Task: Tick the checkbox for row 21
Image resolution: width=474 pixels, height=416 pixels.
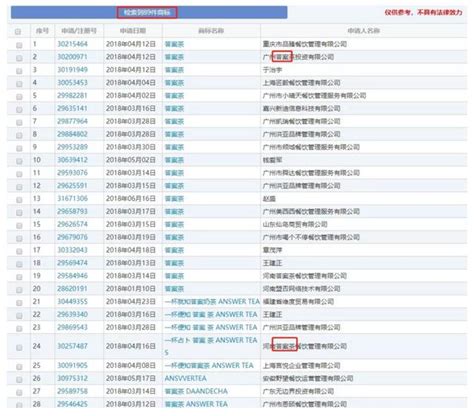Action: [19, 303]
